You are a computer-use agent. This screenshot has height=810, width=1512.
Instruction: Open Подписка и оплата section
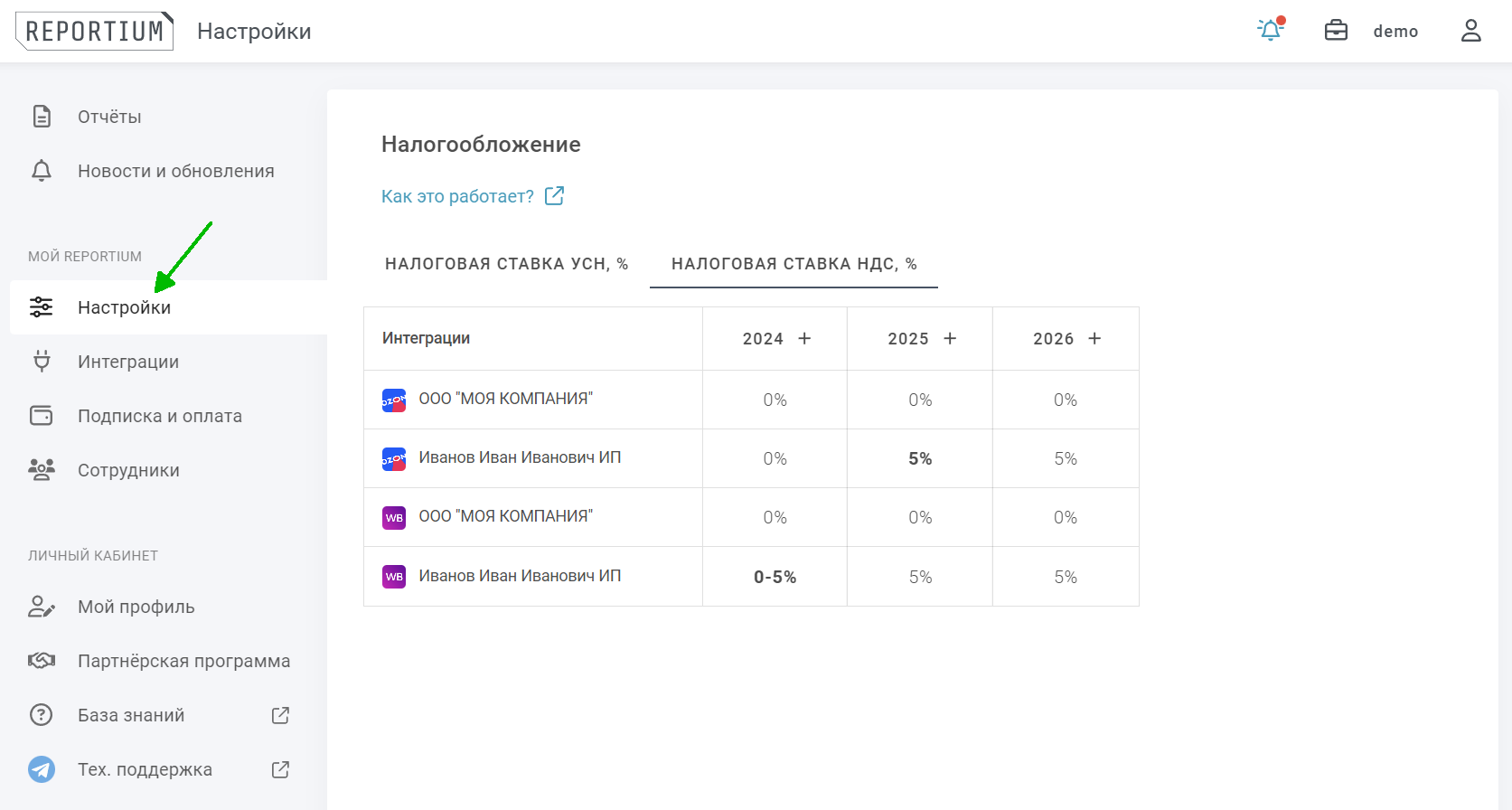pos(160,416)
